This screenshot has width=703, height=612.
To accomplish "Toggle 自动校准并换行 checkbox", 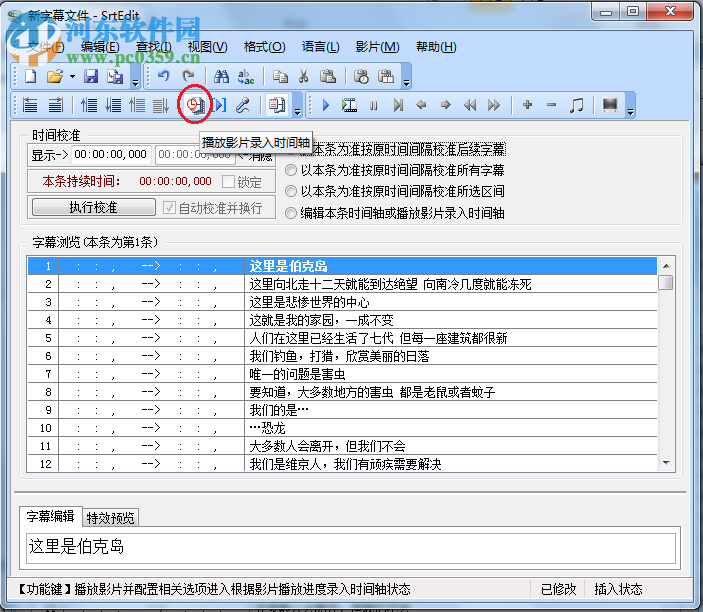I will coord(169,208).
